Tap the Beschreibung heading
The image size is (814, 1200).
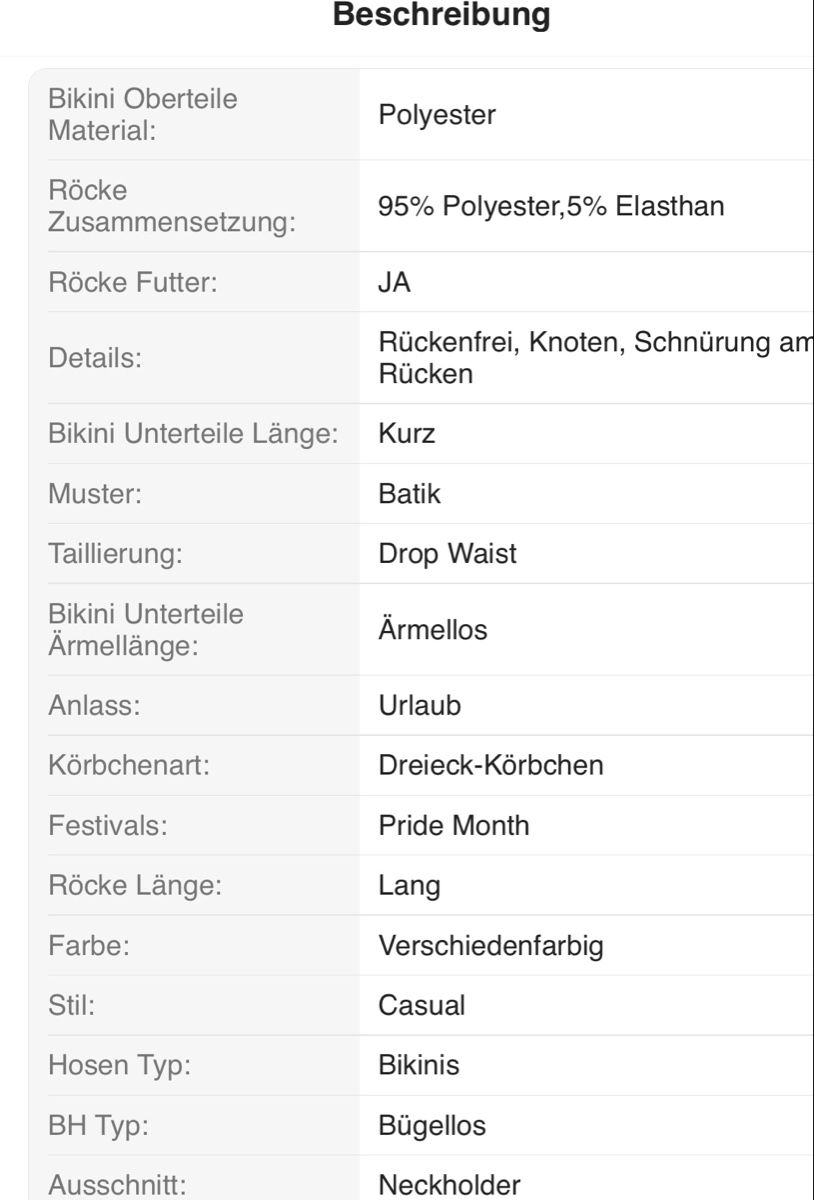[x=440, y=16]
